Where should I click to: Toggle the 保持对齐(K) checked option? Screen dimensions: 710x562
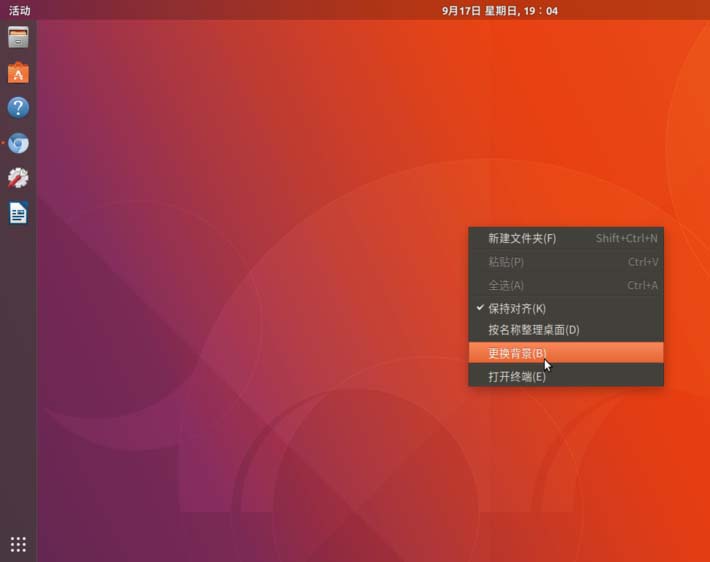(566, 309)
